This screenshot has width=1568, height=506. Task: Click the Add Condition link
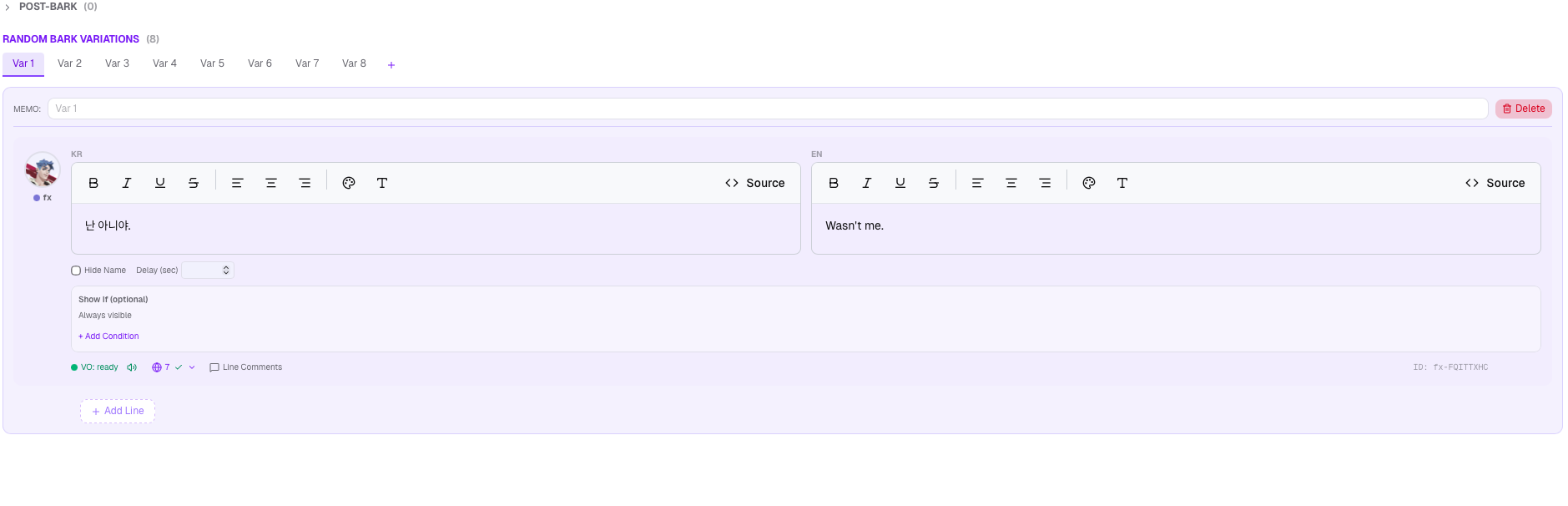(109, 336)
